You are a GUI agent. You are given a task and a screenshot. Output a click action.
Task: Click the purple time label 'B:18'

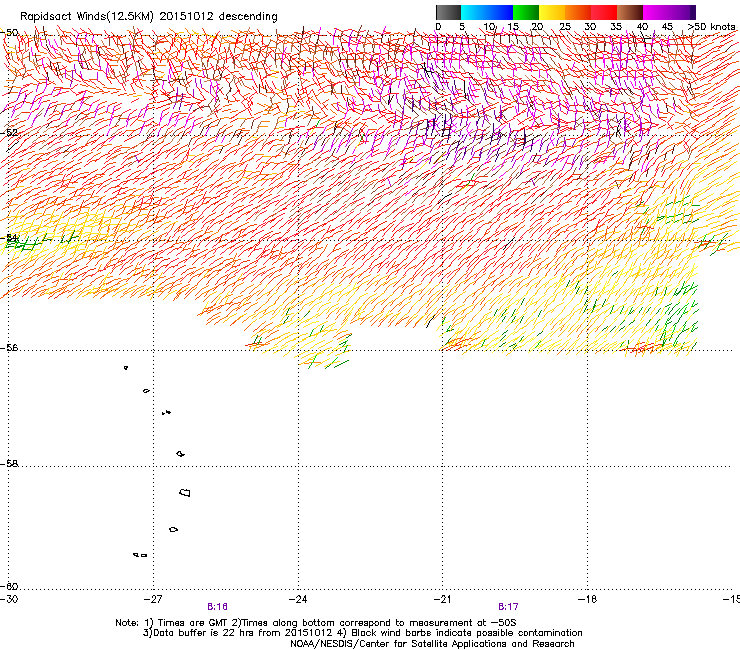pyautogui.click(x=218, y=607)
